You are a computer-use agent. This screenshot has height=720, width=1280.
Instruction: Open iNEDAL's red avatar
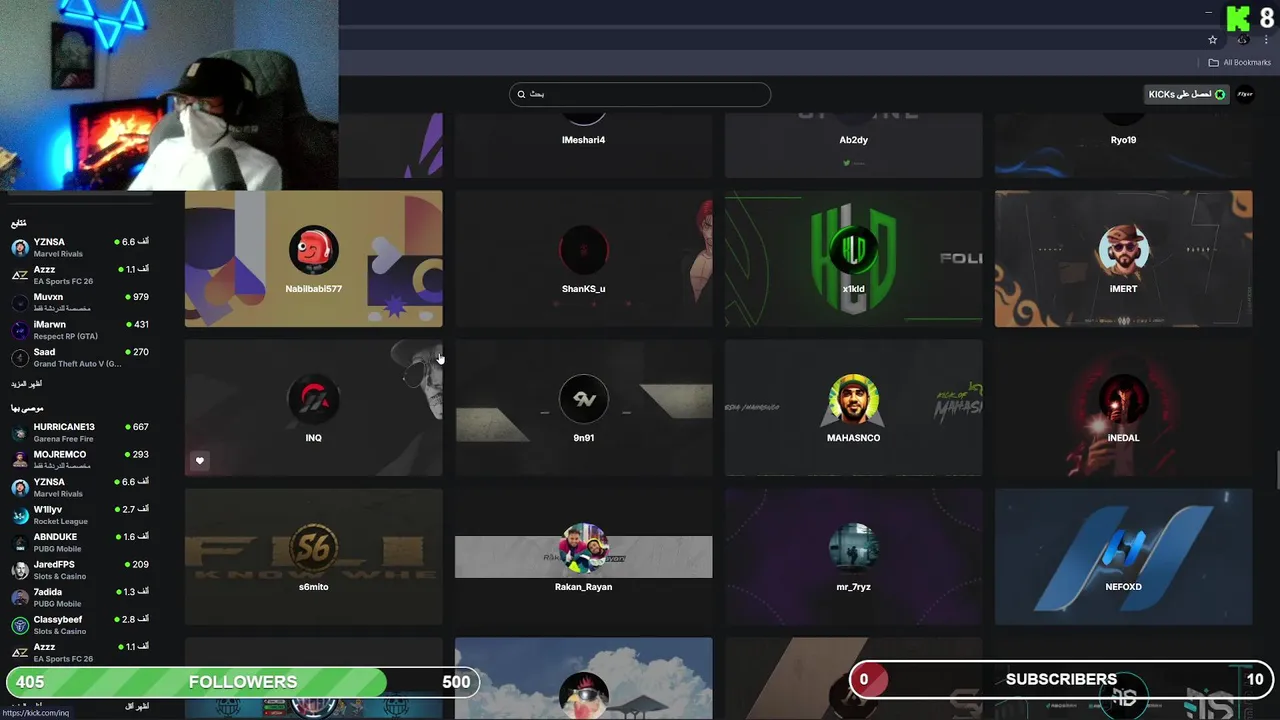(x=1123, y=399)
